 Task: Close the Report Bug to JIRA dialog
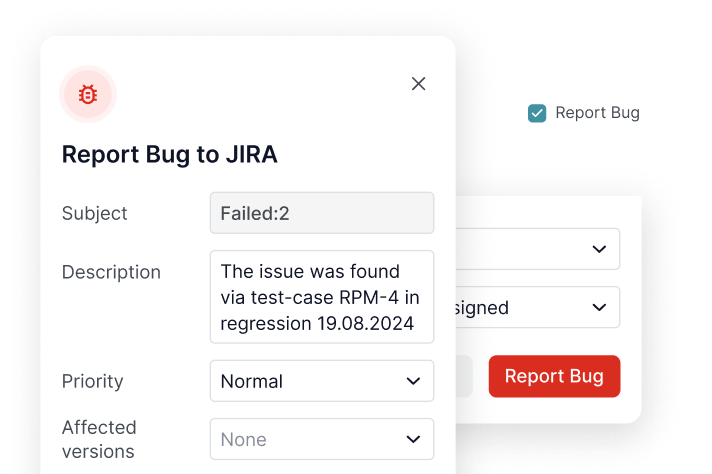pyautogui.click(x=418, y=84)
